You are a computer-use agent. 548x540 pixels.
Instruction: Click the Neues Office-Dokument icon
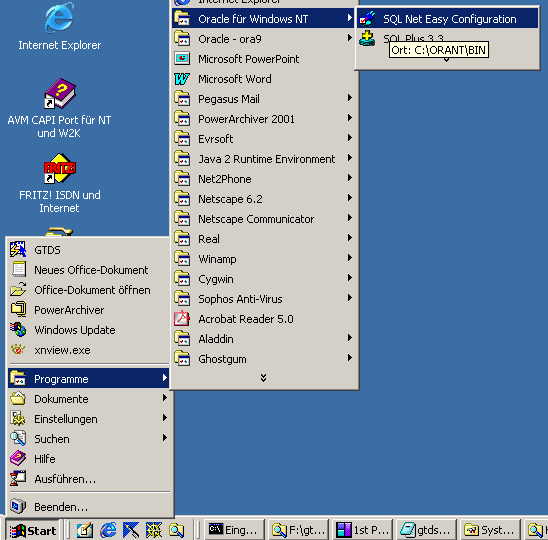19,269
